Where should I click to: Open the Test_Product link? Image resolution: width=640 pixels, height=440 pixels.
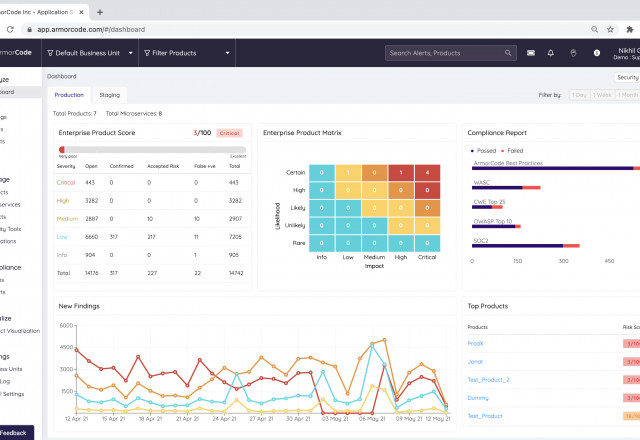pos(485,416)
